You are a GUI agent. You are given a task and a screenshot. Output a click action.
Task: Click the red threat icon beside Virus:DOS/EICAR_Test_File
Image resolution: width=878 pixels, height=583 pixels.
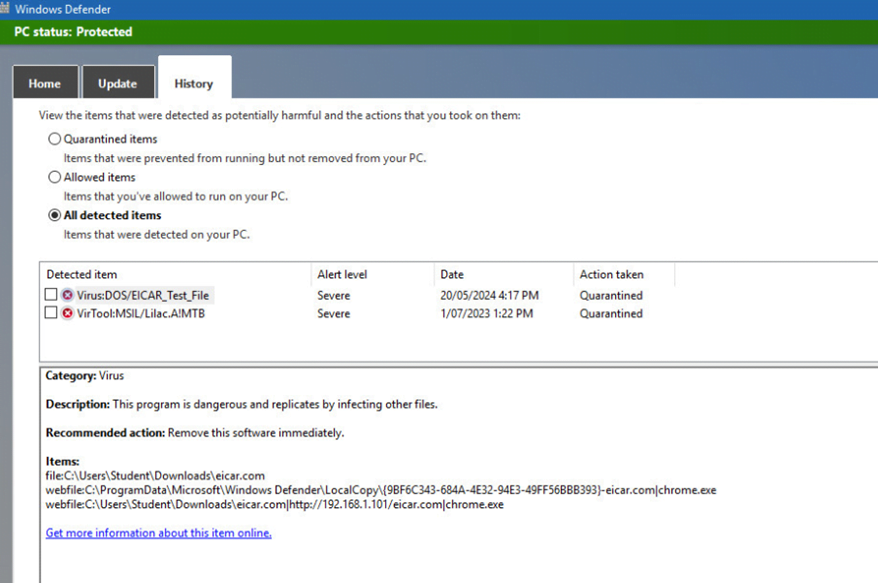click(x=67, y=295)
